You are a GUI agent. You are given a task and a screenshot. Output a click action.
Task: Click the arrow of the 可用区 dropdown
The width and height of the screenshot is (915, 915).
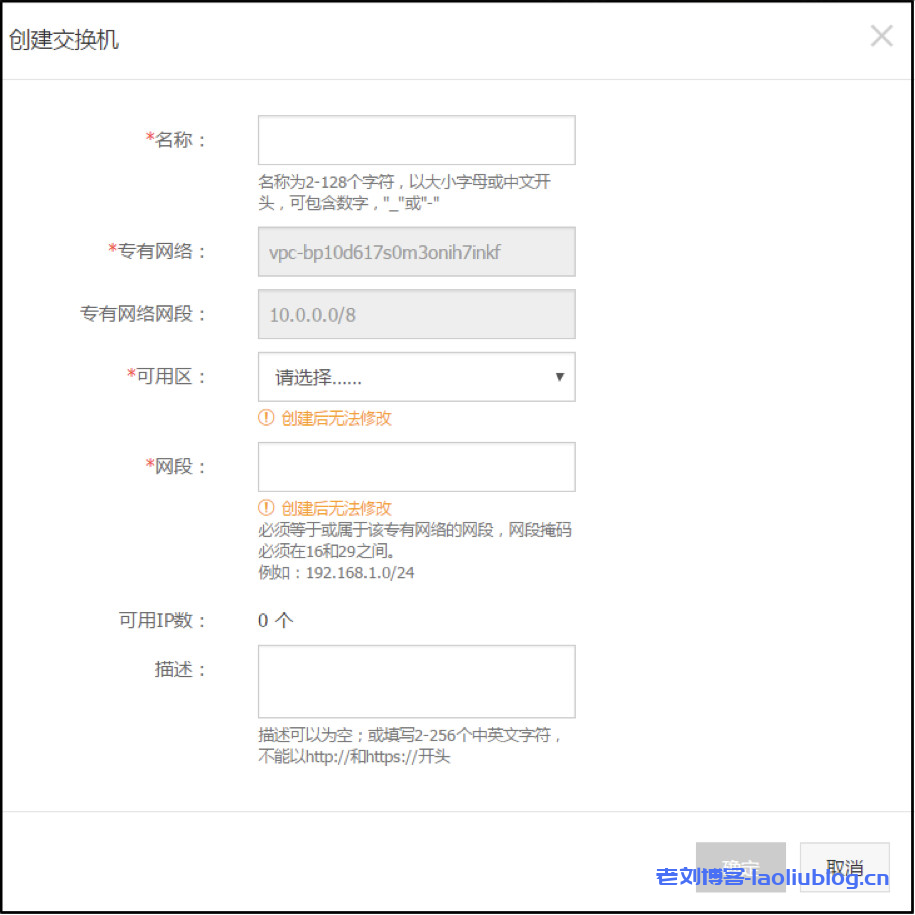click(x=559, y=377)
